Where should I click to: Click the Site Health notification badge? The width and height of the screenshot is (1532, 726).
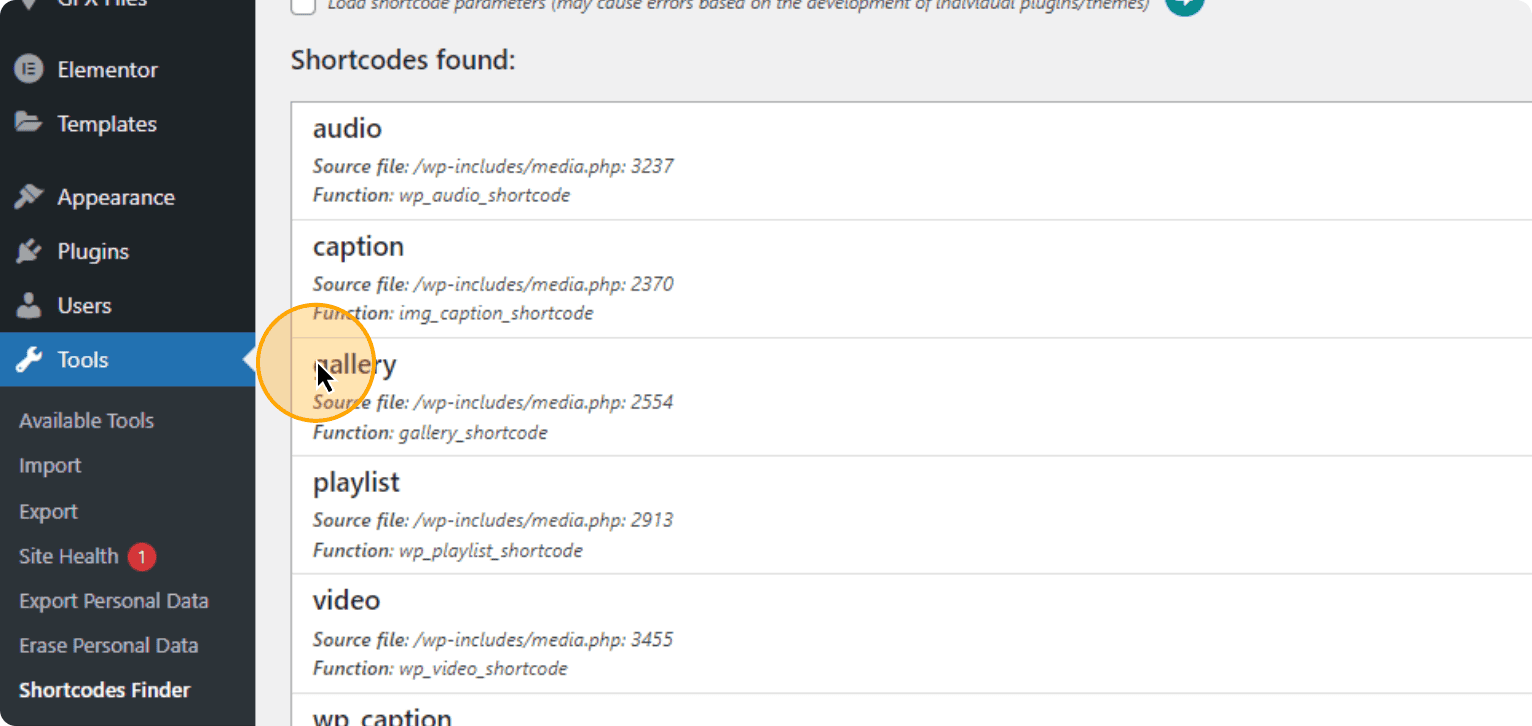[142, 557]
